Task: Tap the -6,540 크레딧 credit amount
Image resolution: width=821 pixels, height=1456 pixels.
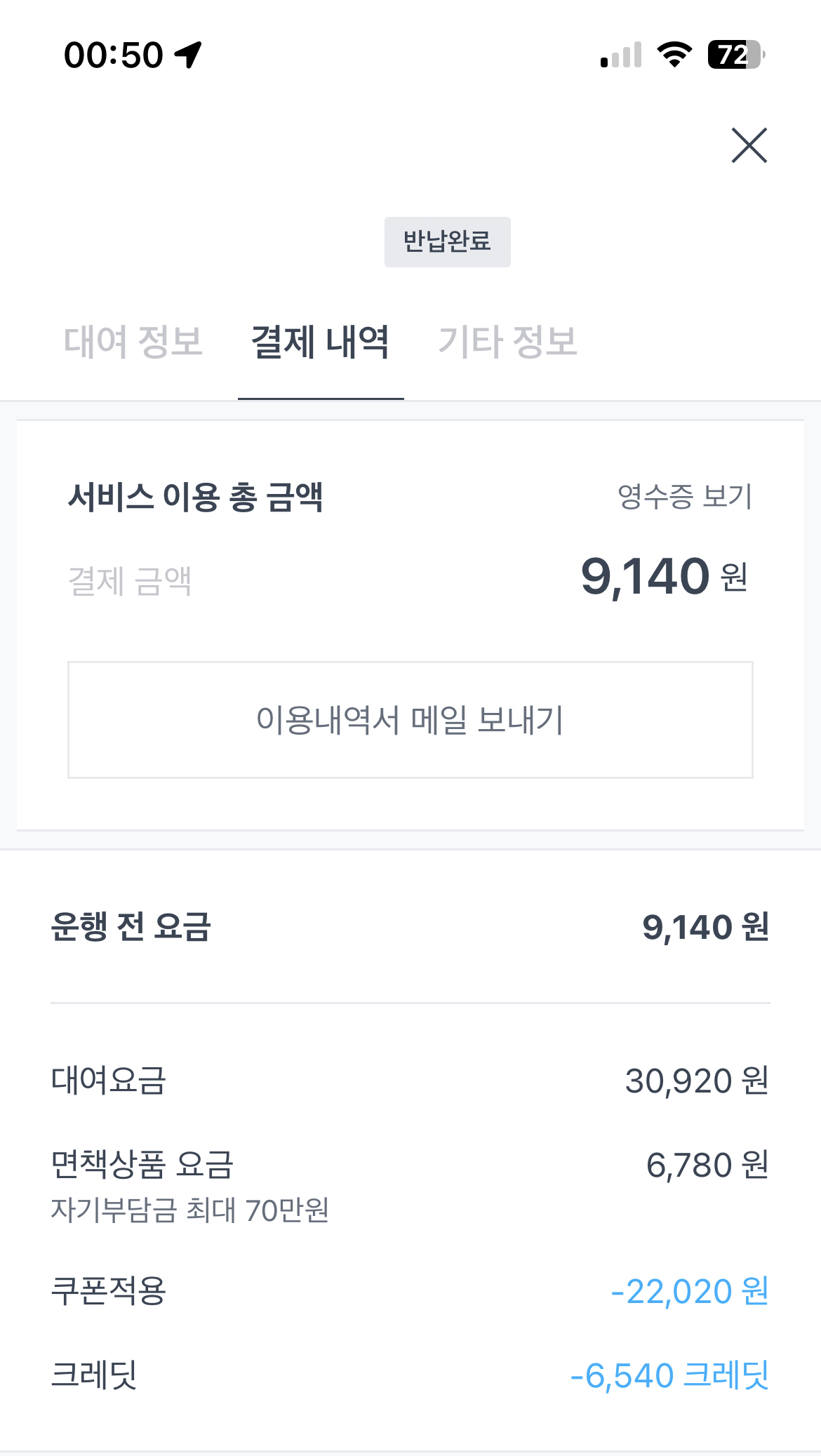Action: pyautogui.click(x=669, y=1375)
